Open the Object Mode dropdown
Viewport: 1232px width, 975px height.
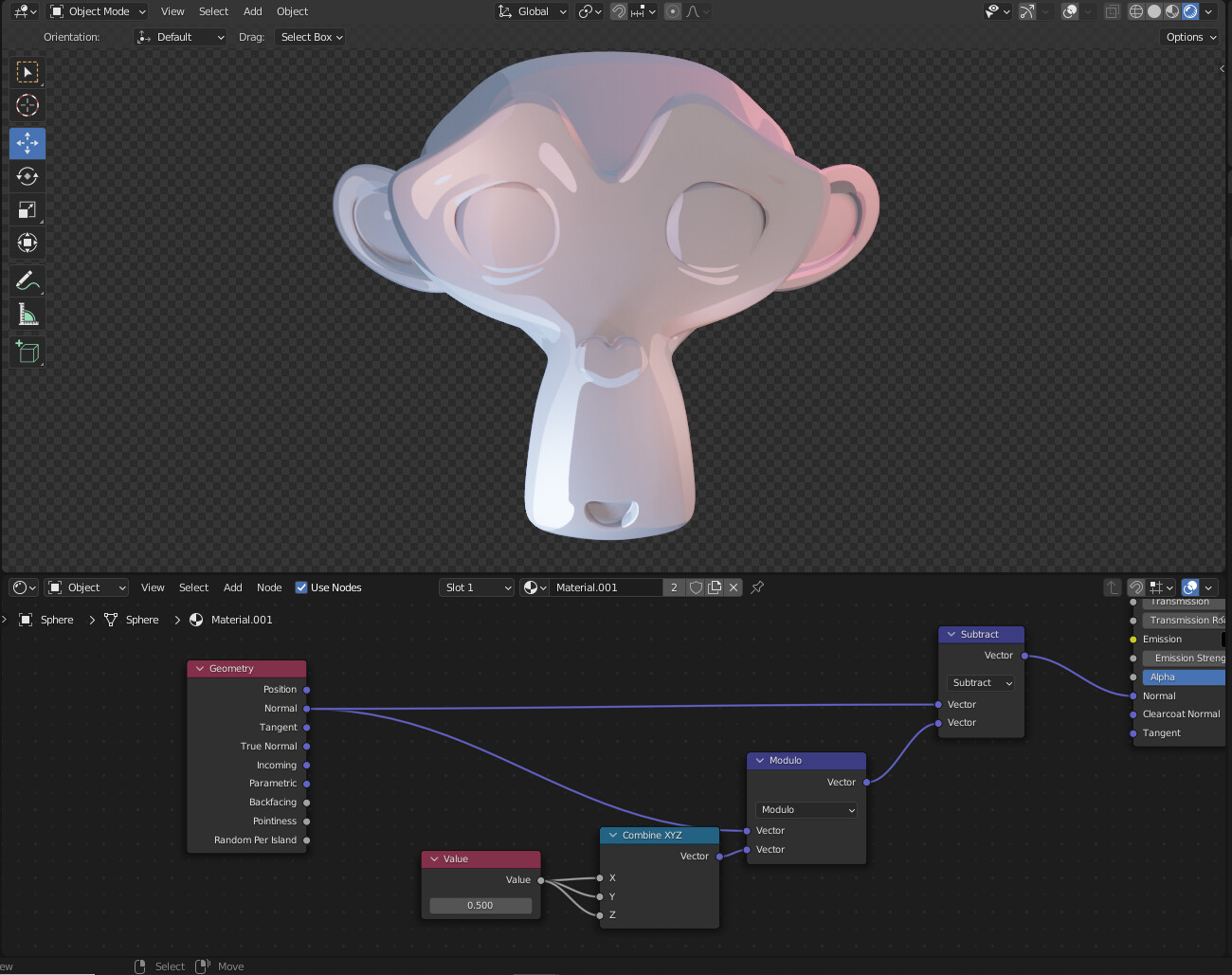[x=97, y=11]
